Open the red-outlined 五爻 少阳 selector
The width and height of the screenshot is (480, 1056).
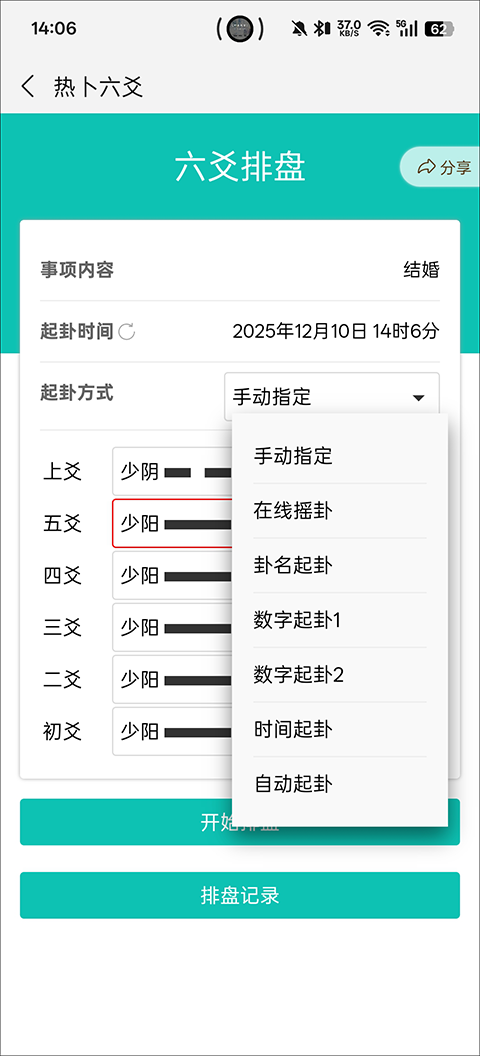(172, 523)
